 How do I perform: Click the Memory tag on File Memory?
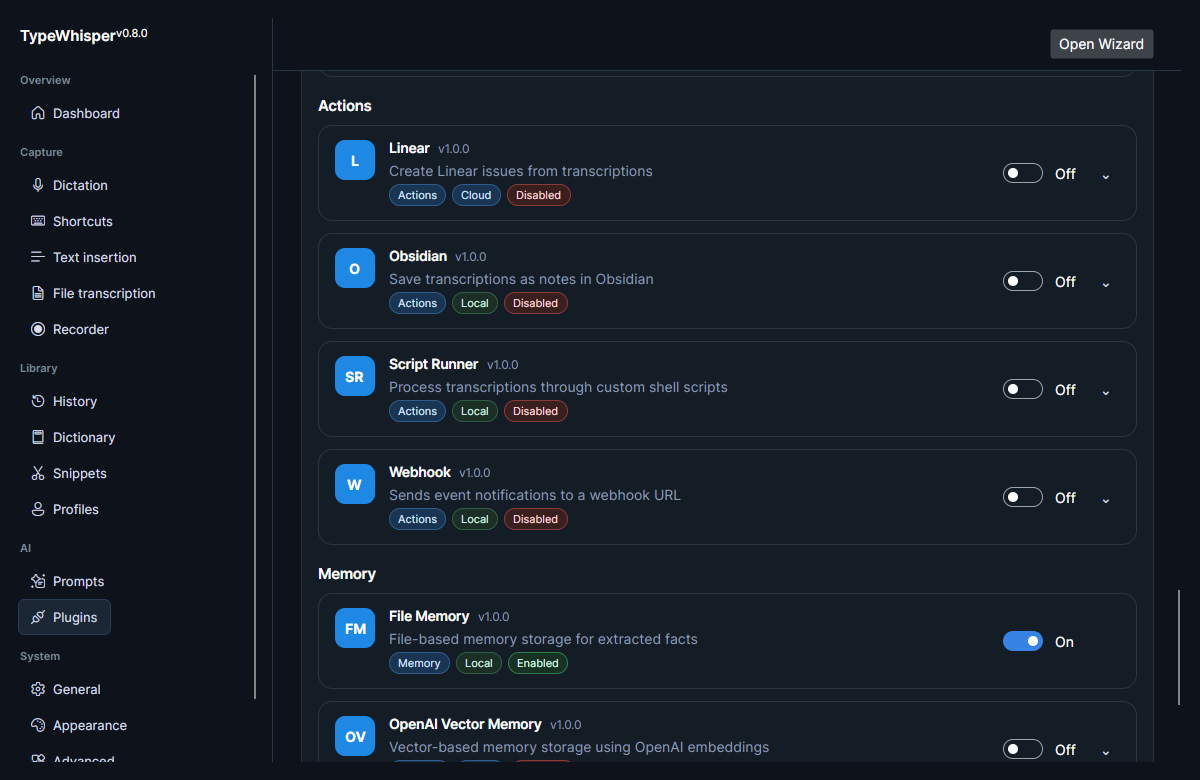pos(419,663)
